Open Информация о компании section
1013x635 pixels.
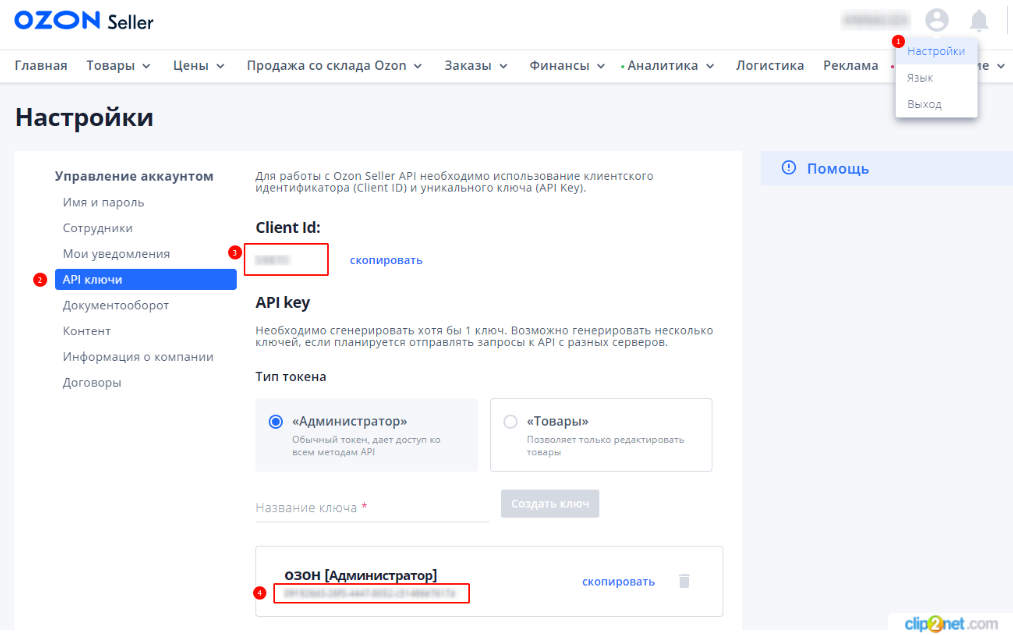pyautogui.click(x=138, y=357)
